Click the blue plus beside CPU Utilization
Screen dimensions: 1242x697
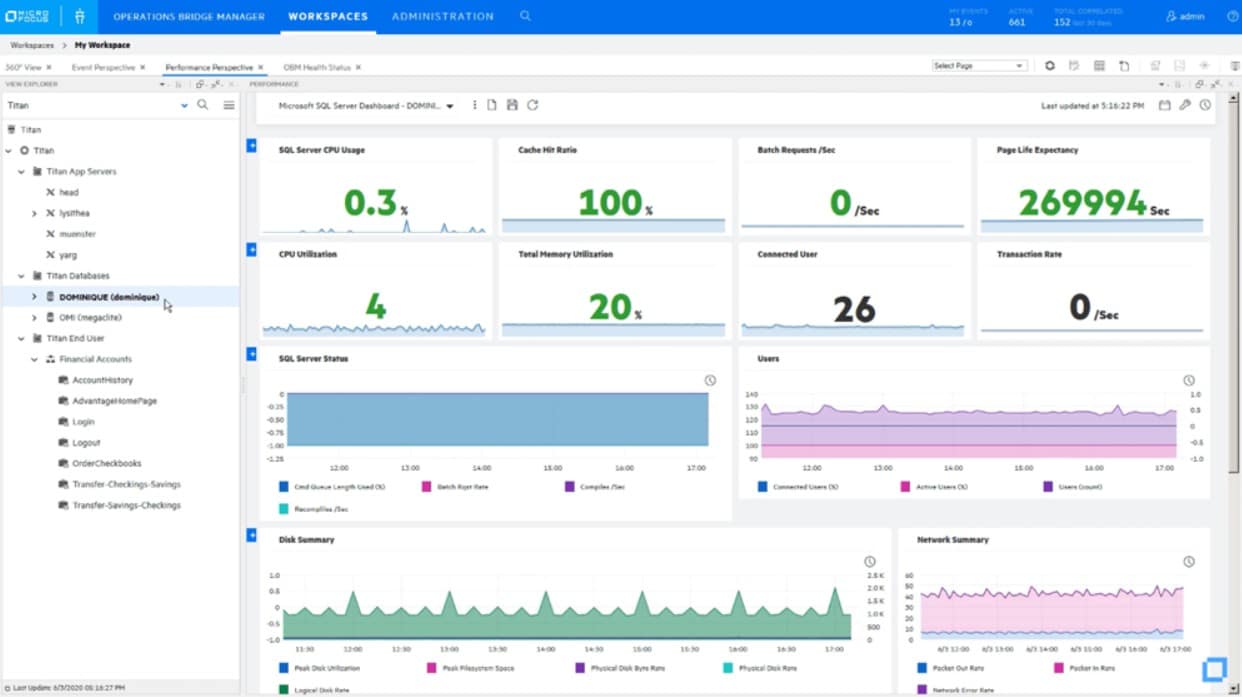(252, 249)
